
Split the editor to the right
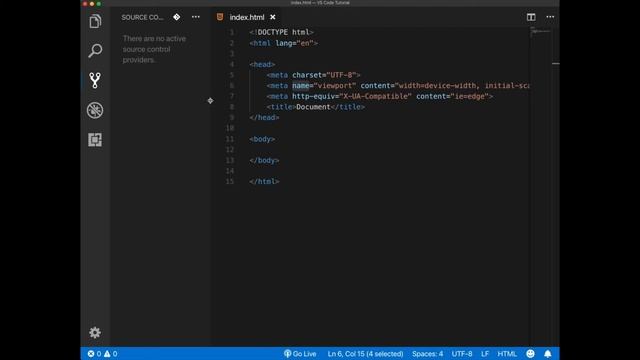pos(531,17)
